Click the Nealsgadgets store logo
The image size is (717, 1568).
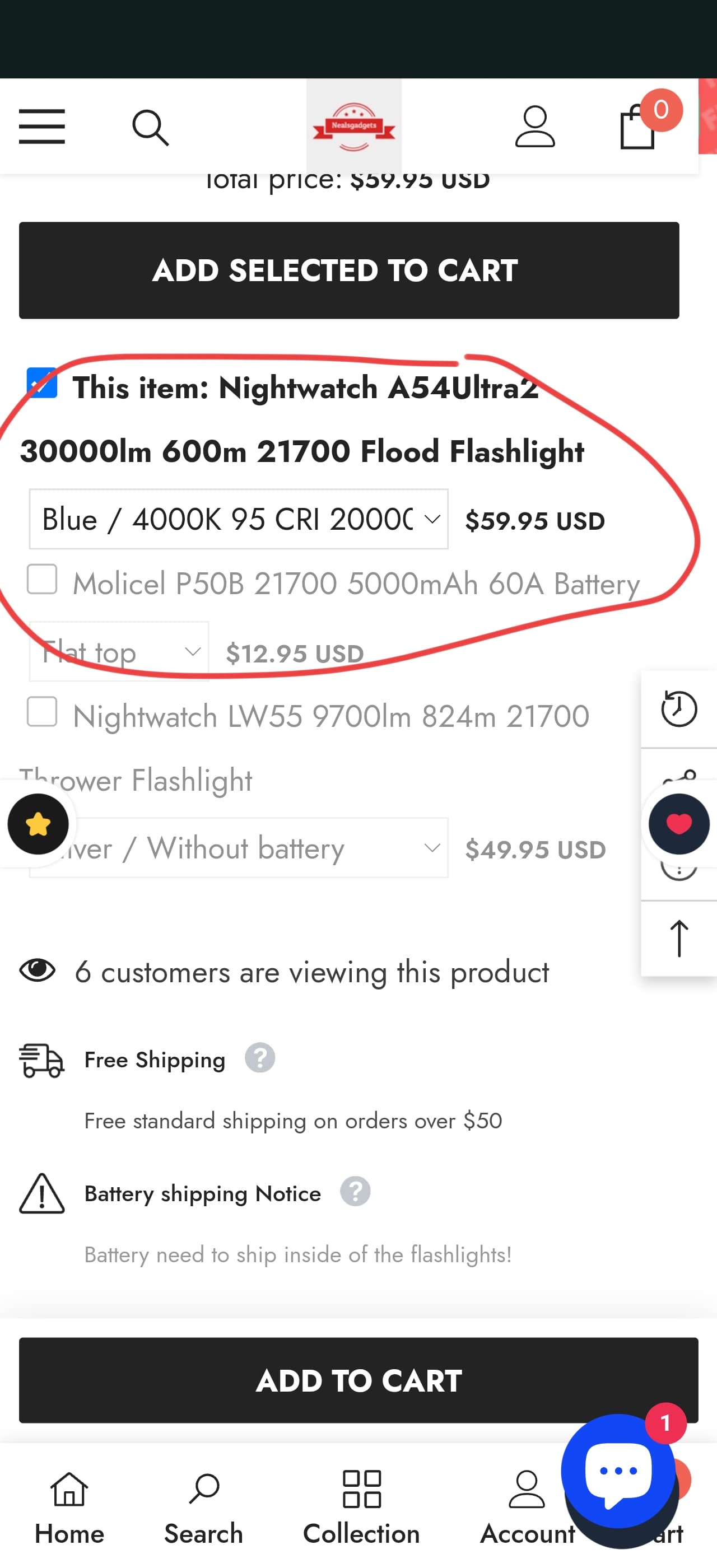coord(353,126)
